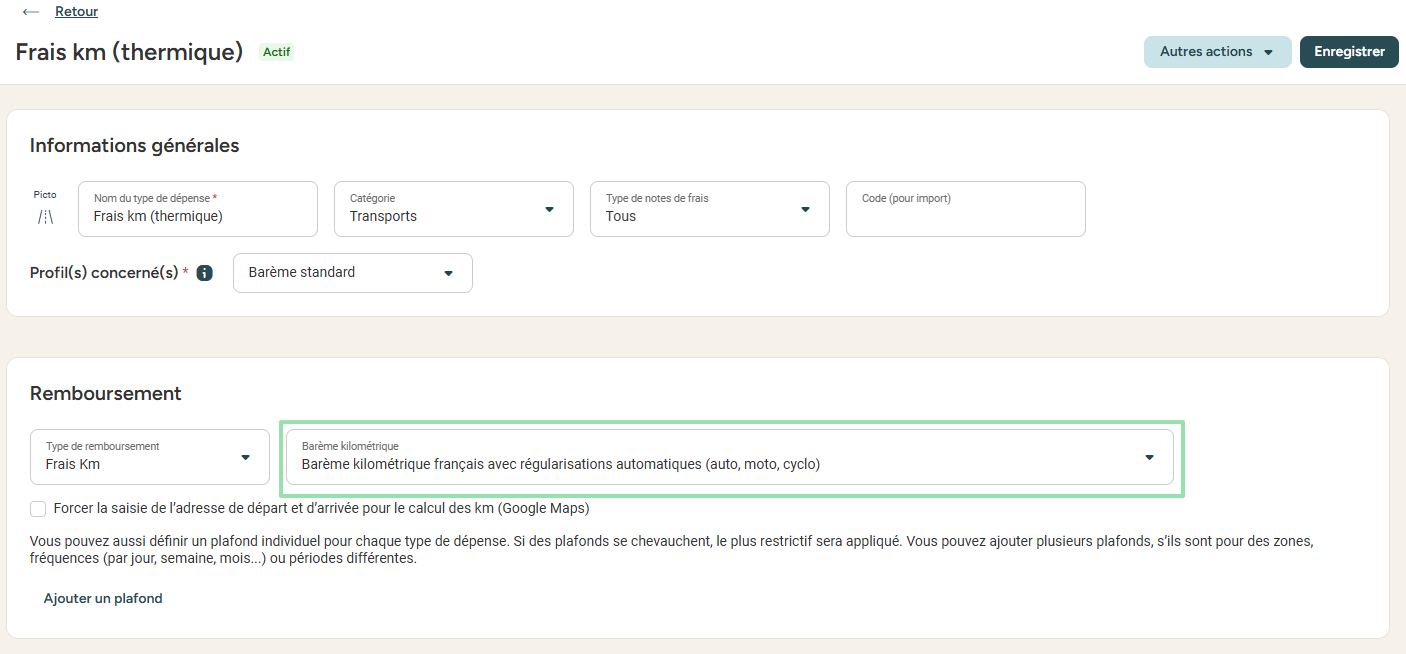Click the info icon beside Profil(s) concerné(s)
The width and height of the screenshot is (1406, 654).
pos(205,273)
